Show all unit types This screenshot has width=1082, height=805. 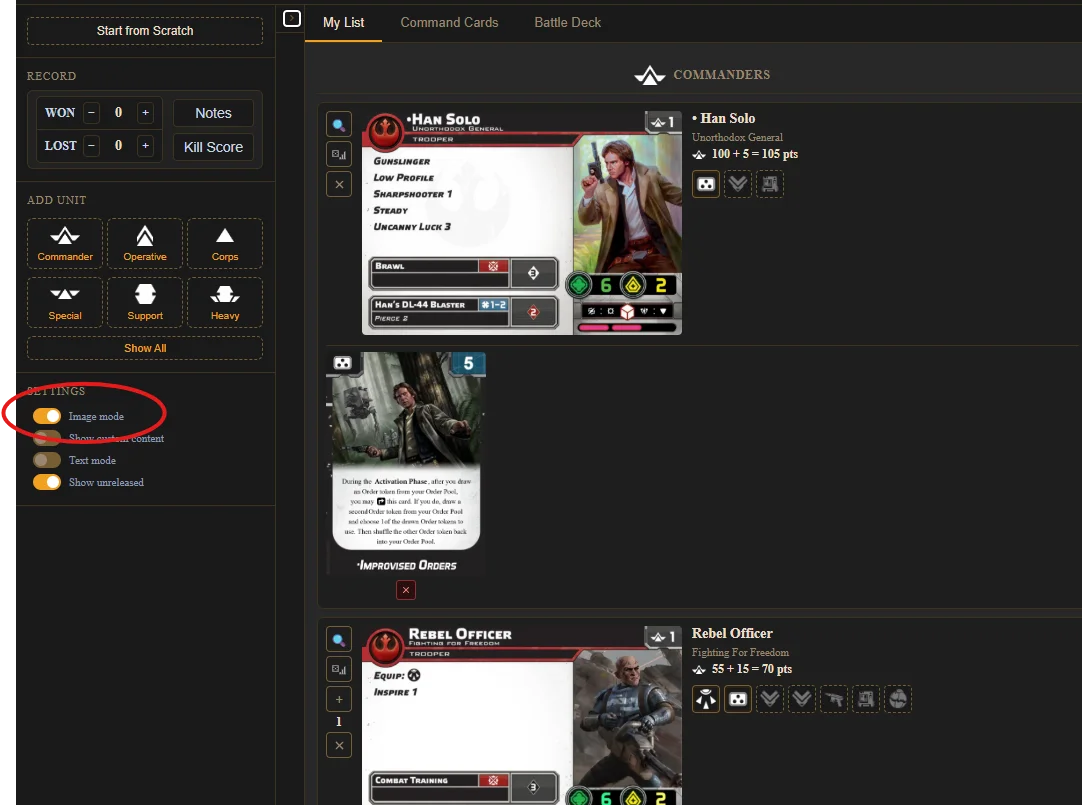[145, 348]
